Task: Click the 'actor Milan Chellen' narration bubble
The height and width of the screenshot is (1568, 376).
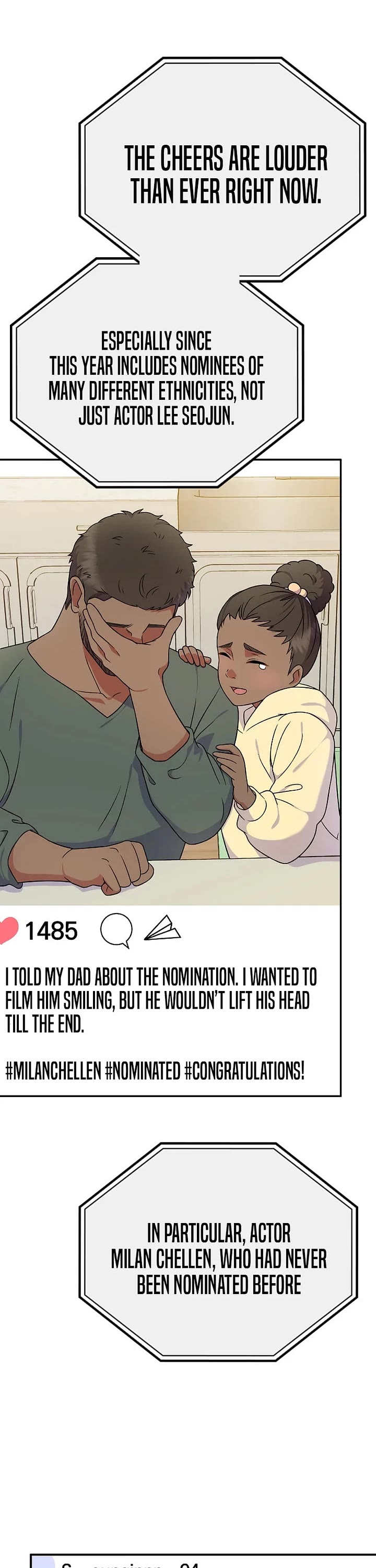Action: coord(218,1259)
